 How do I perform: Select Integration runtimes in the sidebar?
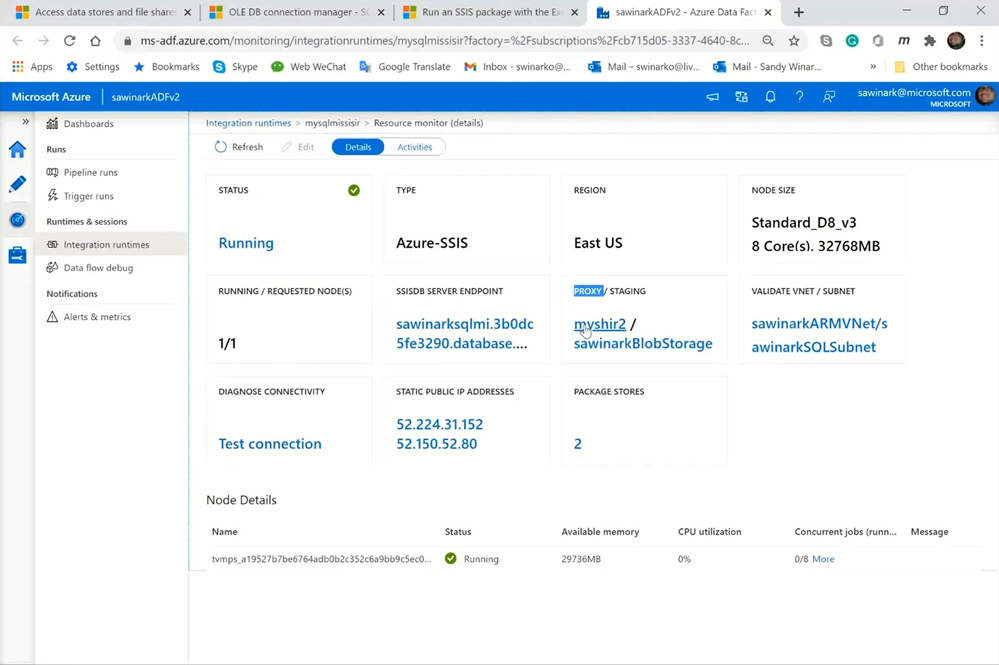click(x=111, y=245)
